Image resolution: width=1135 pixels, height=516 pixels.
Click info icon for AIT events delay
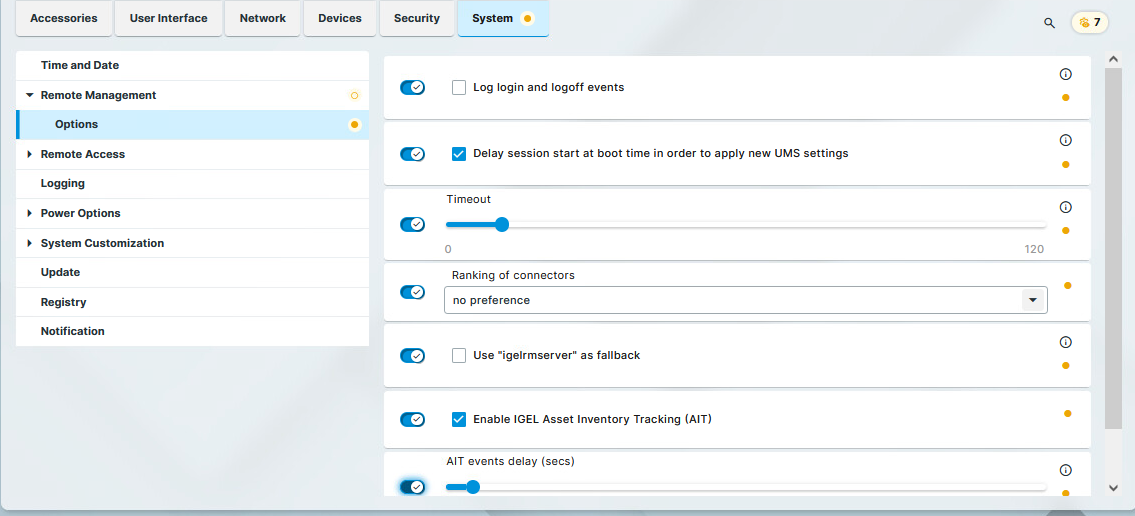point(1065,470)
